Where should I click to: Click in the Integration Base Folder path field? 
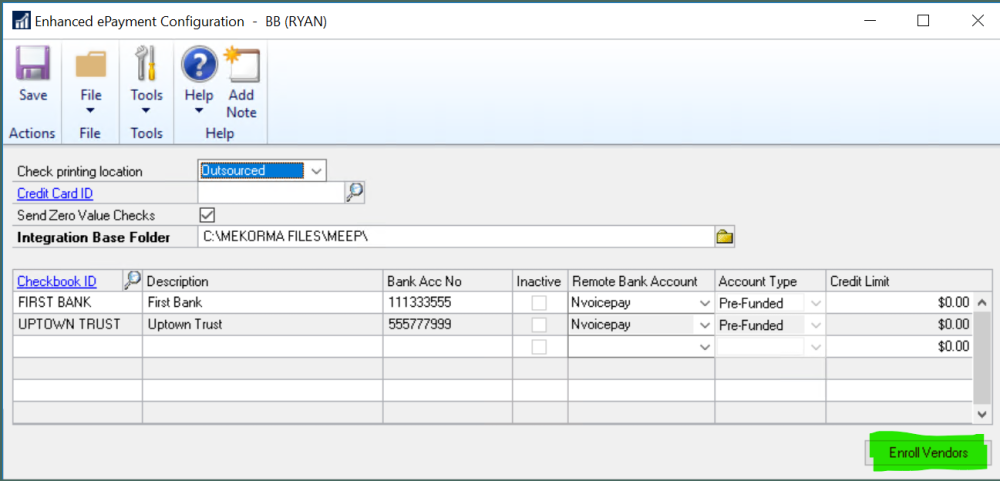tap(455, 237)
